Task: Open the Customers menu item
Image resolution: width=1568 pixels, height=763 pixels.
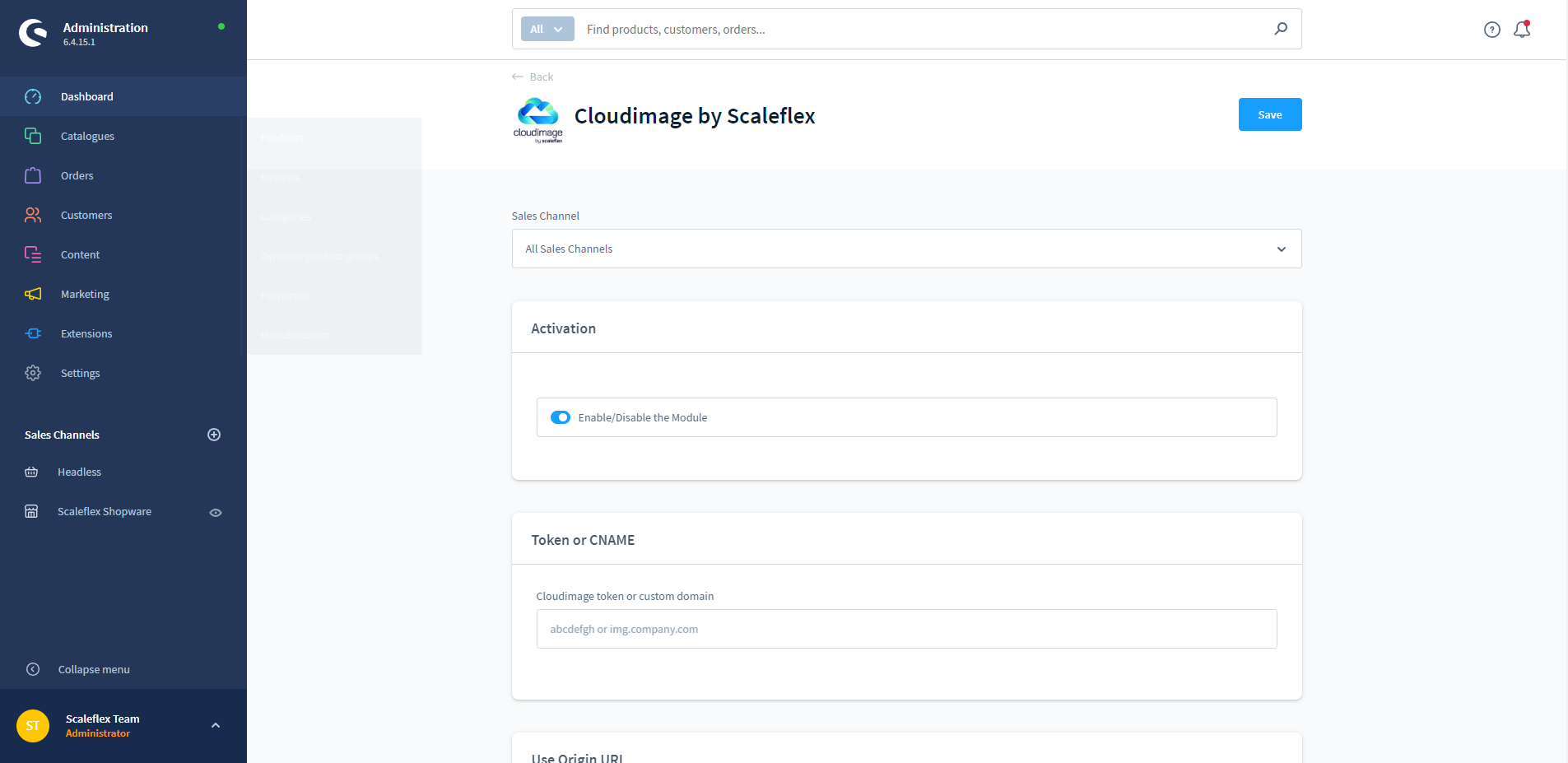Action: (123, 215)
